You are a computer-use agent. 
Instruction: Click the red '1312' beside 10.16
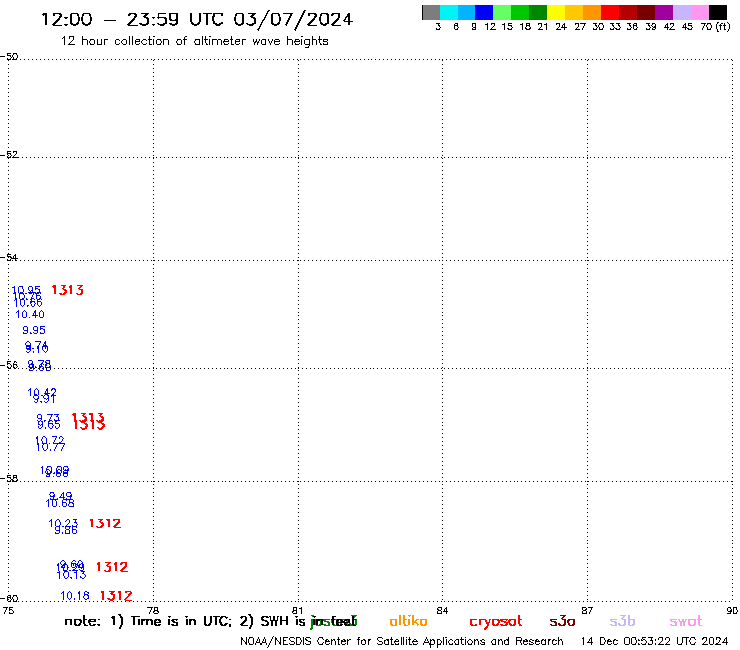(x=116, y=596)
